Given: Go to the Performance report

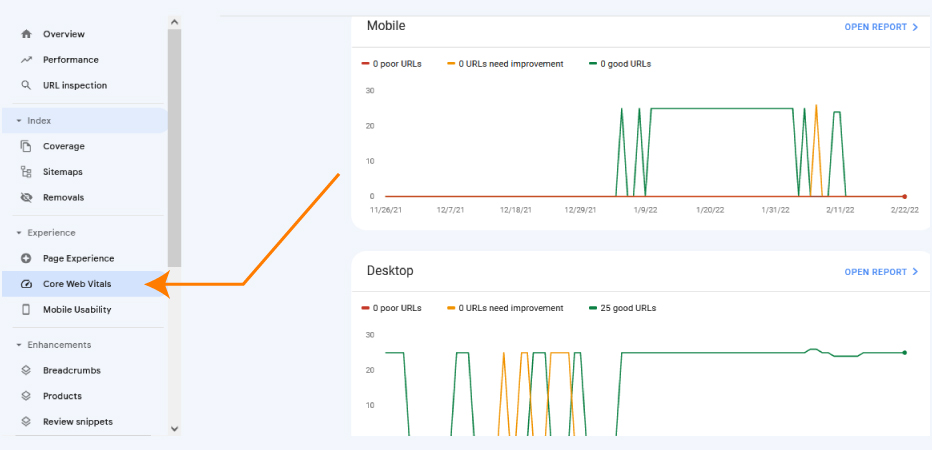Looking at the screenshot, I should [71, 59].
